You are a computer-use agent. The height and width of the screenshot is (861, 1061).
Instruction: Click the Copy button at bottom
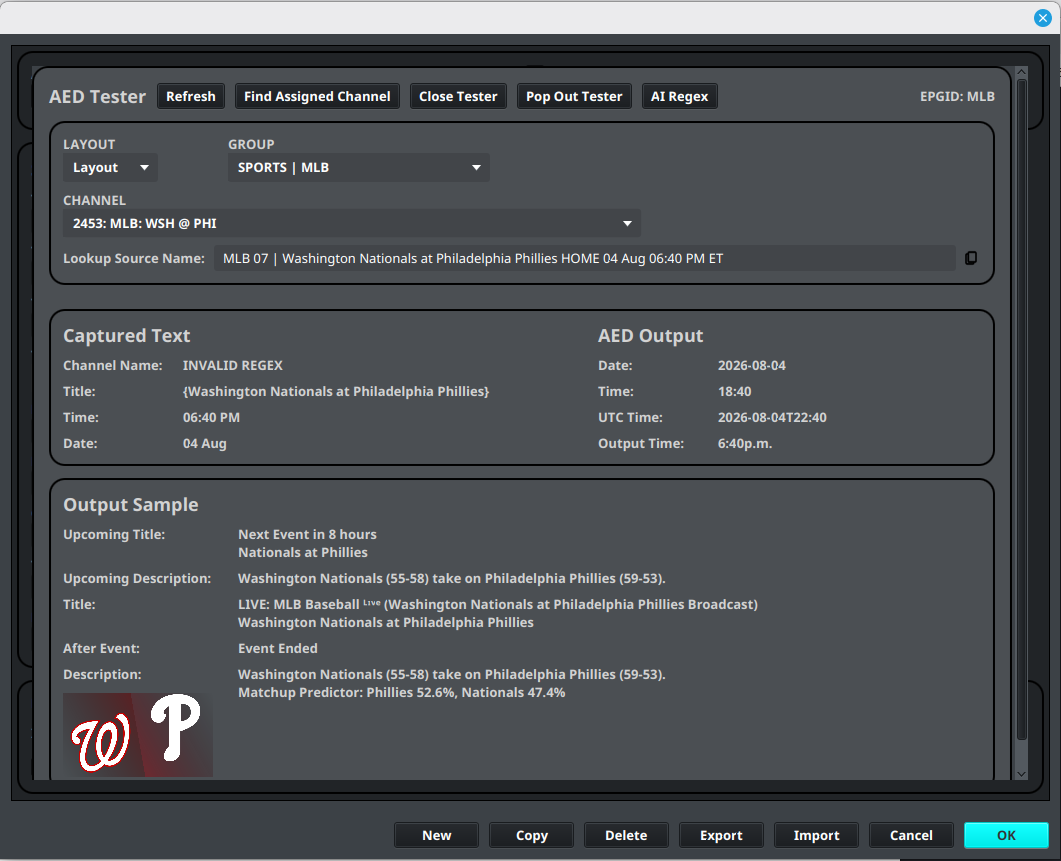coord(532,835)
